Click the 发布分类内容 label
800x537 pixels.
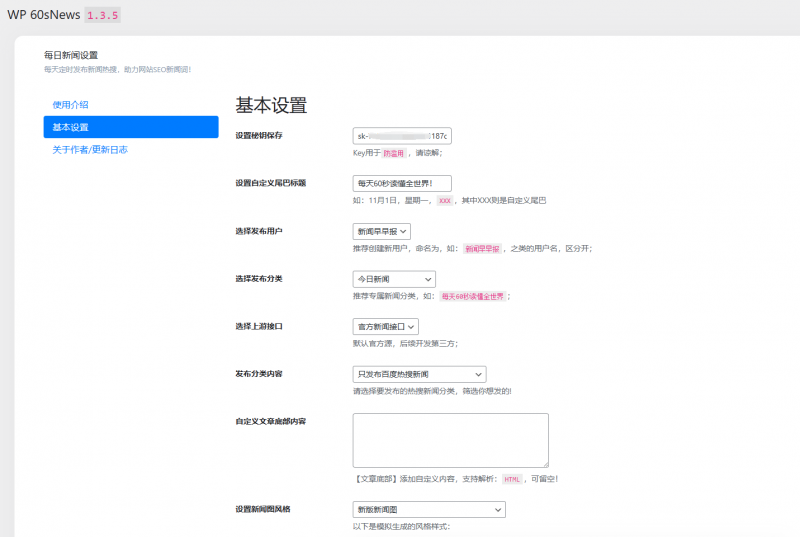pos(259,374)
